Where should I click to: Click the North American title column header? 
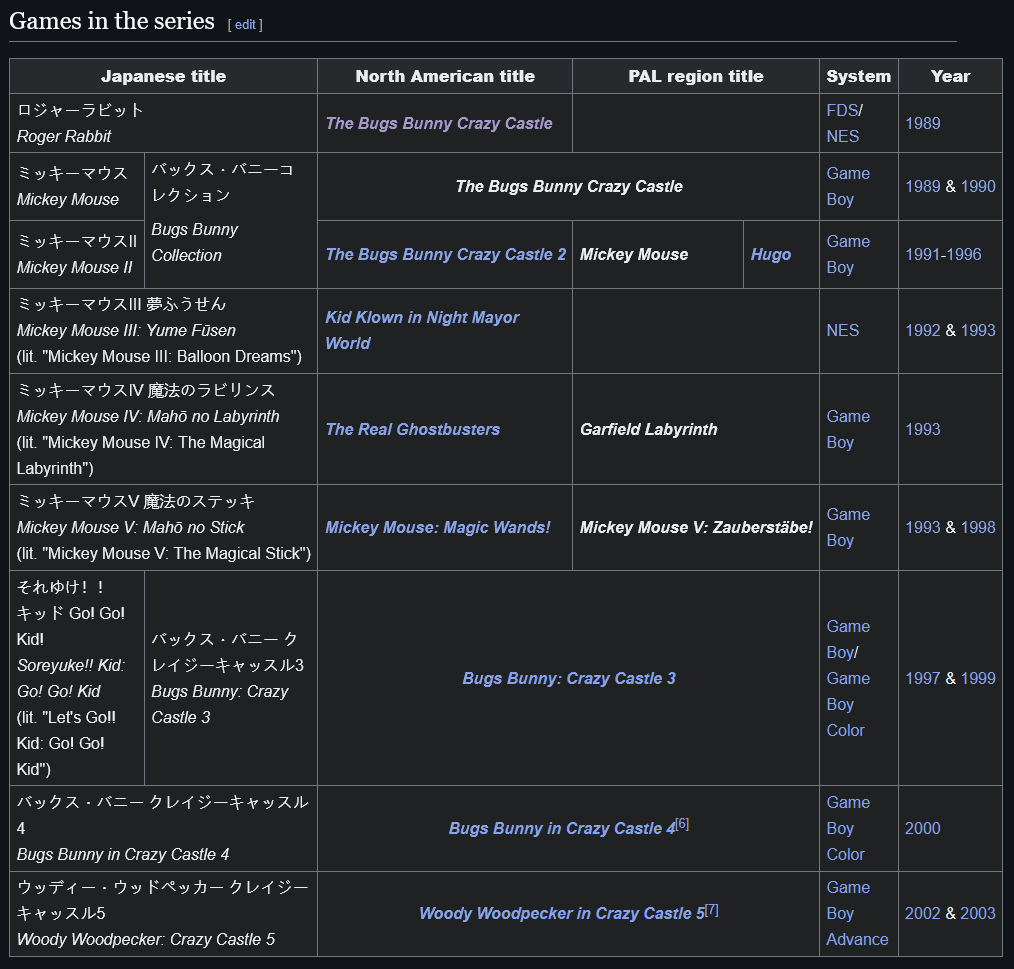coord(445,76)
